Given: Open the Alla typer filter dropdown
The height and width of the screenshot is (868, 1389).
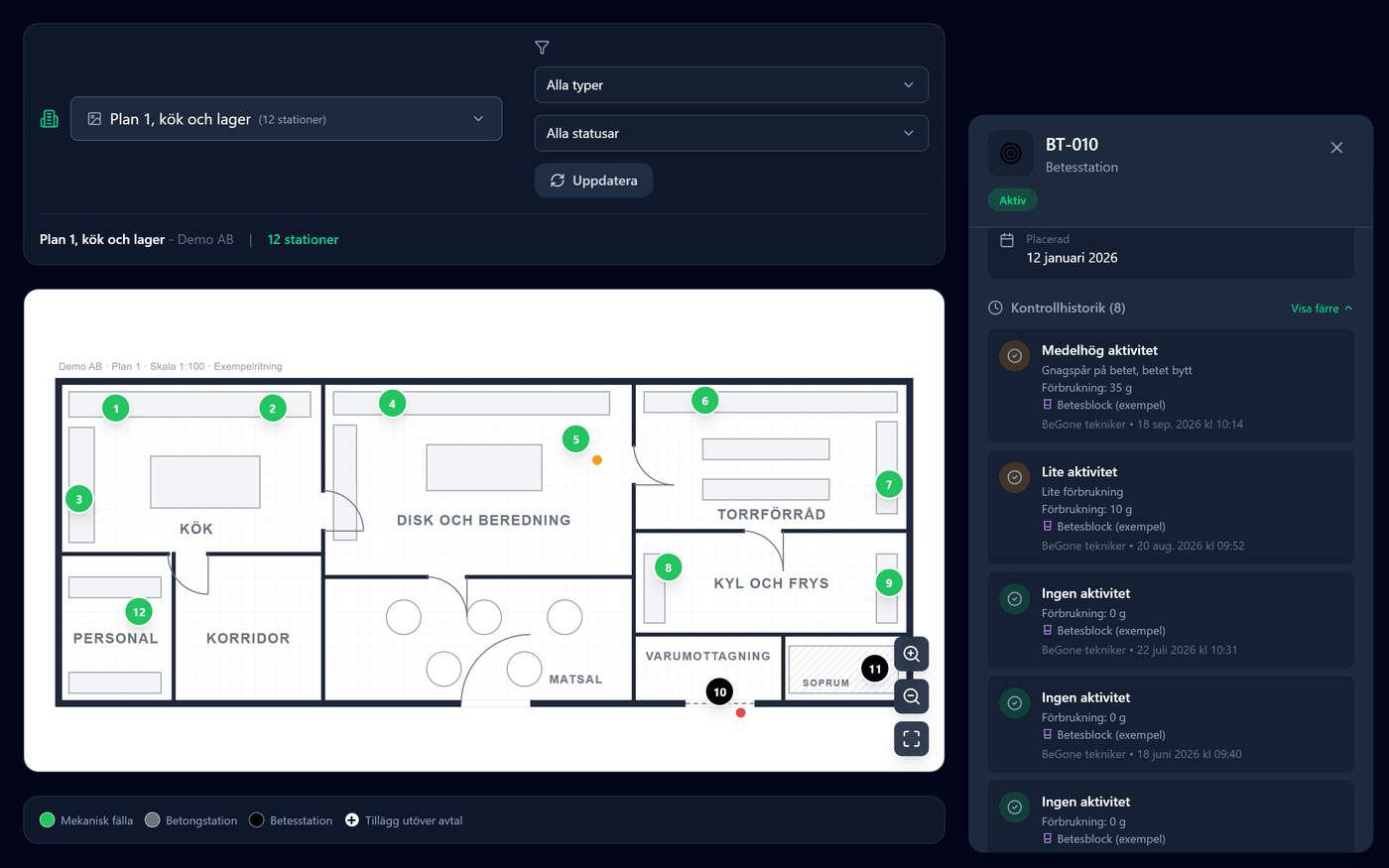Looking at the screenshot, I should click(x=731, y=85).
